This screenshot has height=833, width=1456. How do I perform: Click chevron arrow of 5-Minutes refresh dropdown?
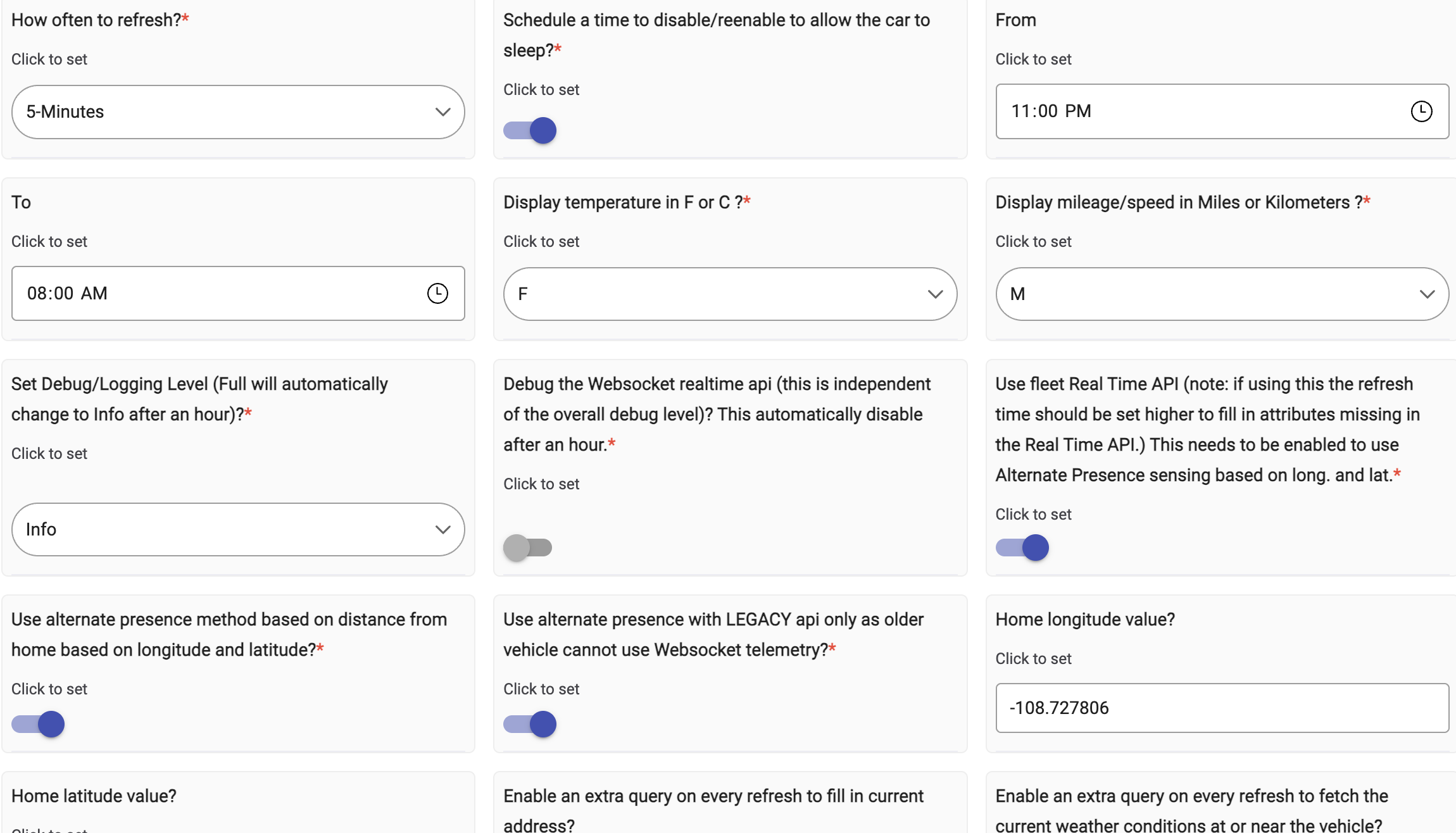(x=442, y=112)
